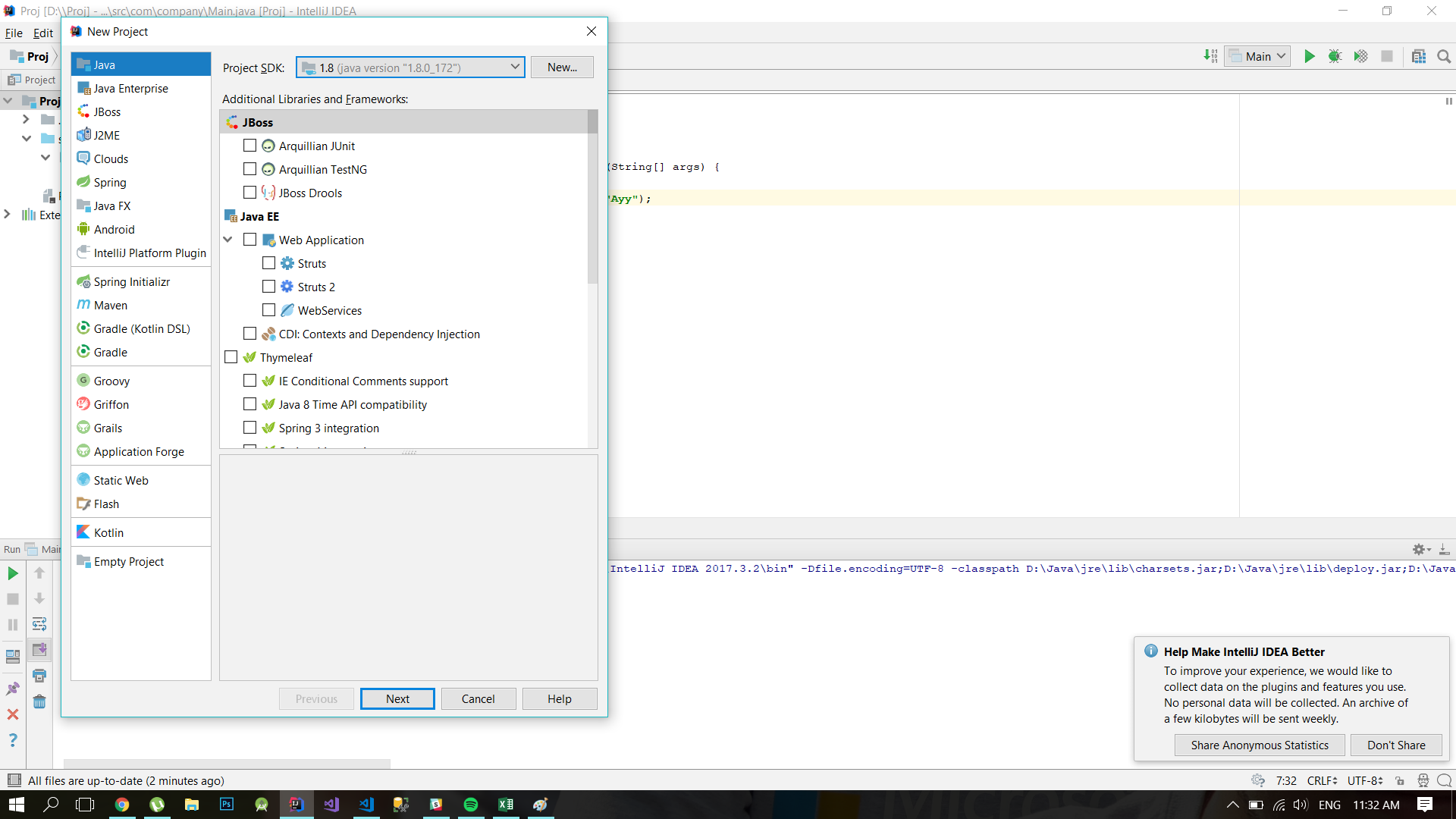The width and height of the screenshot is (1456, 819).
Task: Click the Soft-wrap icon in Run panel
Action: point(39,624)
